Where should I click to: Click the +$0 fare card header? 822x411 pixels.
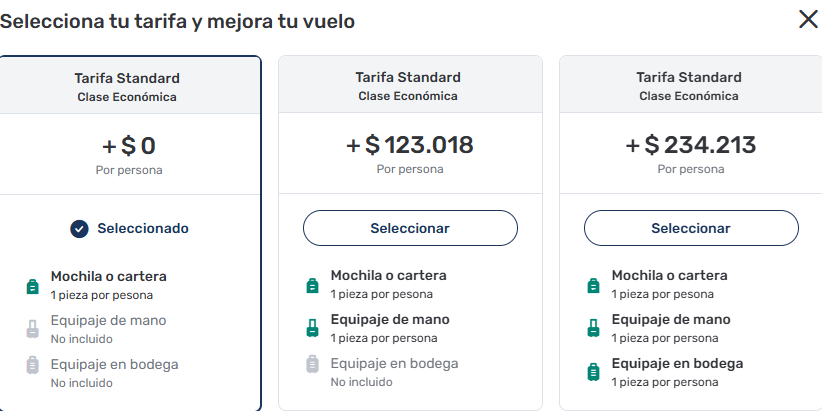click(x=127, y=86)
